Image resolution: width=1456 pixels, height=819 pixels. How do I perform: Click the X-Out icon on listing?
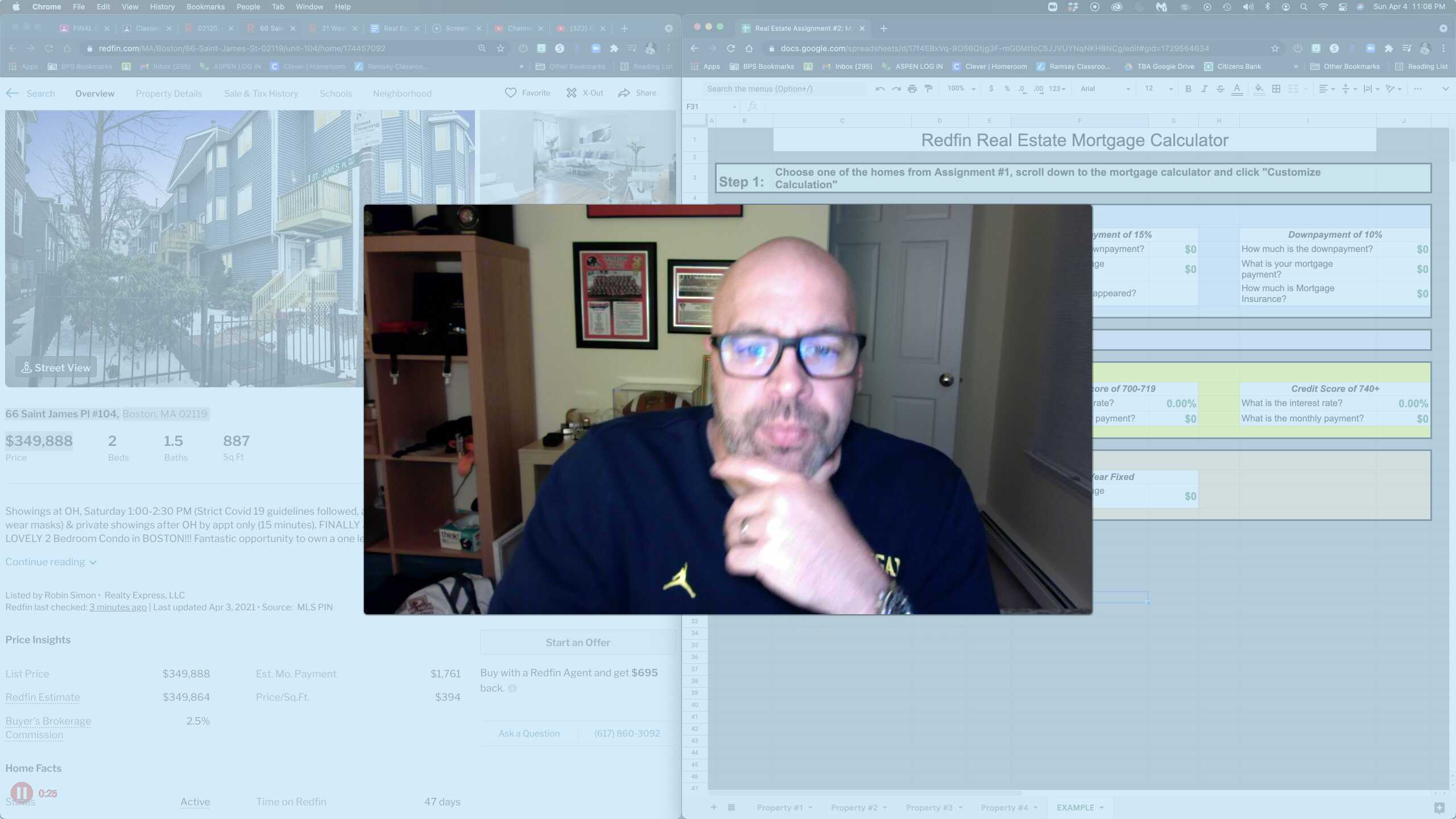tap(572, 93)
